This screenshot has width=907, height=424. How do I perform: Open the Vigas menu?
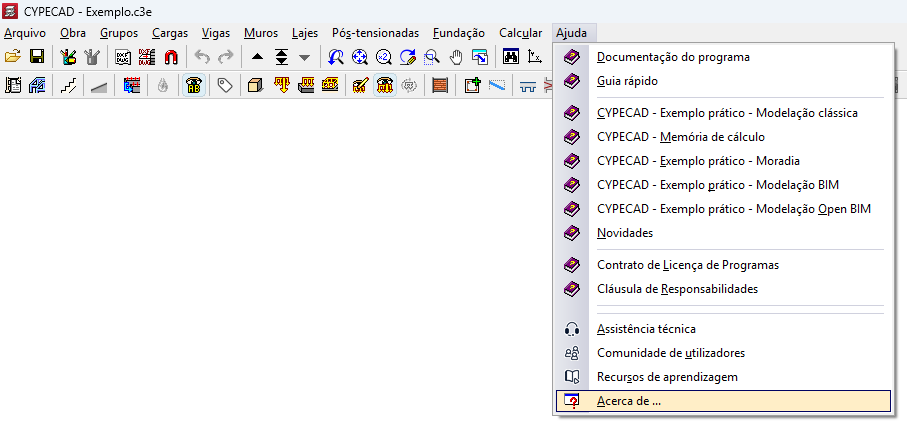216,33
